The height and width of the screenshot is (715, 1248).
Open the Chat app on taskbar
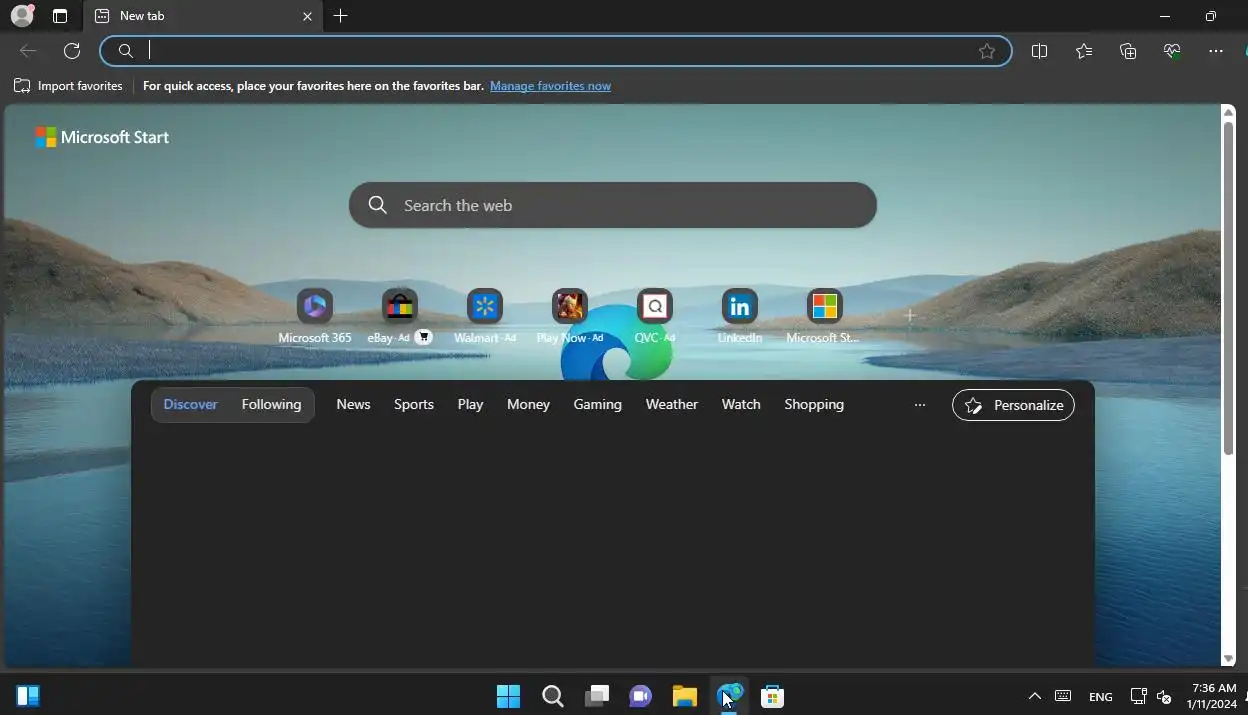tap(640, 696)
